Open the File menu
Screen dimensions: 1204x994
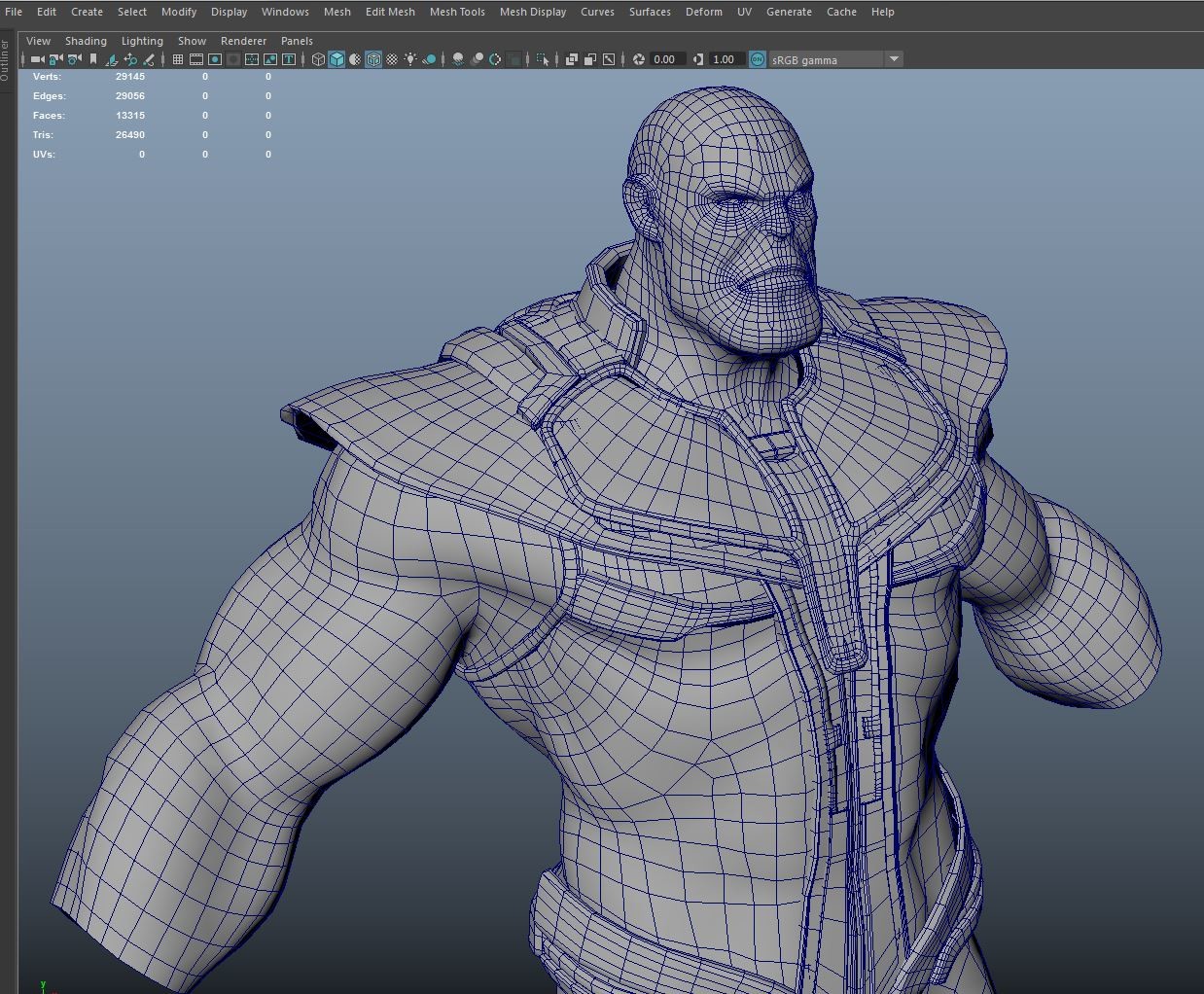[x=14, y=12]
